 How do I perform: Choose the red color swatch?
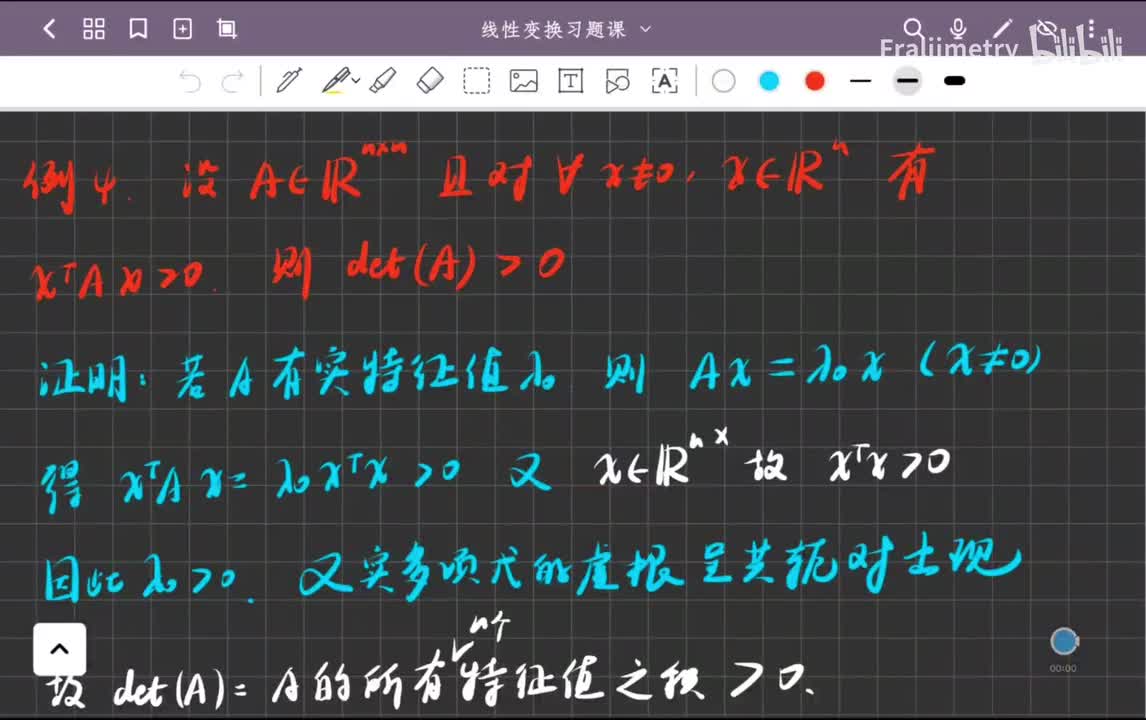coord(815,80)
